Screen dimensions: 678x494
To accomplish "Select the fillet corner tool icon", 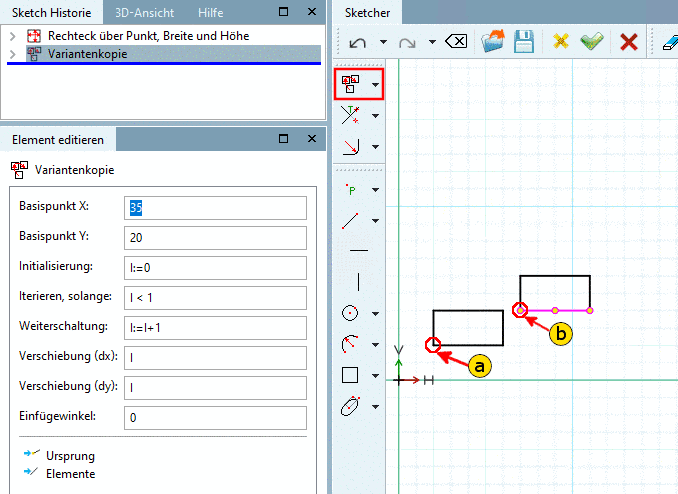I will 350,147.
